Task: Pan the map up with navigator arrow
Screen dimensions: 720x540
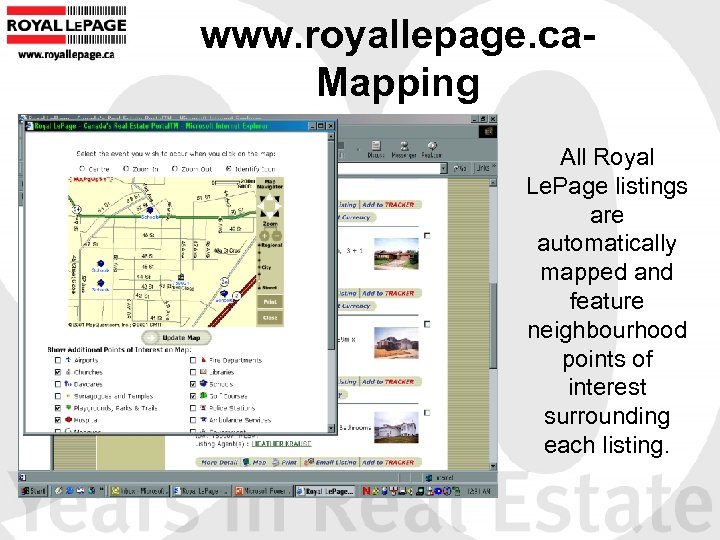Action: coord(270,197)
